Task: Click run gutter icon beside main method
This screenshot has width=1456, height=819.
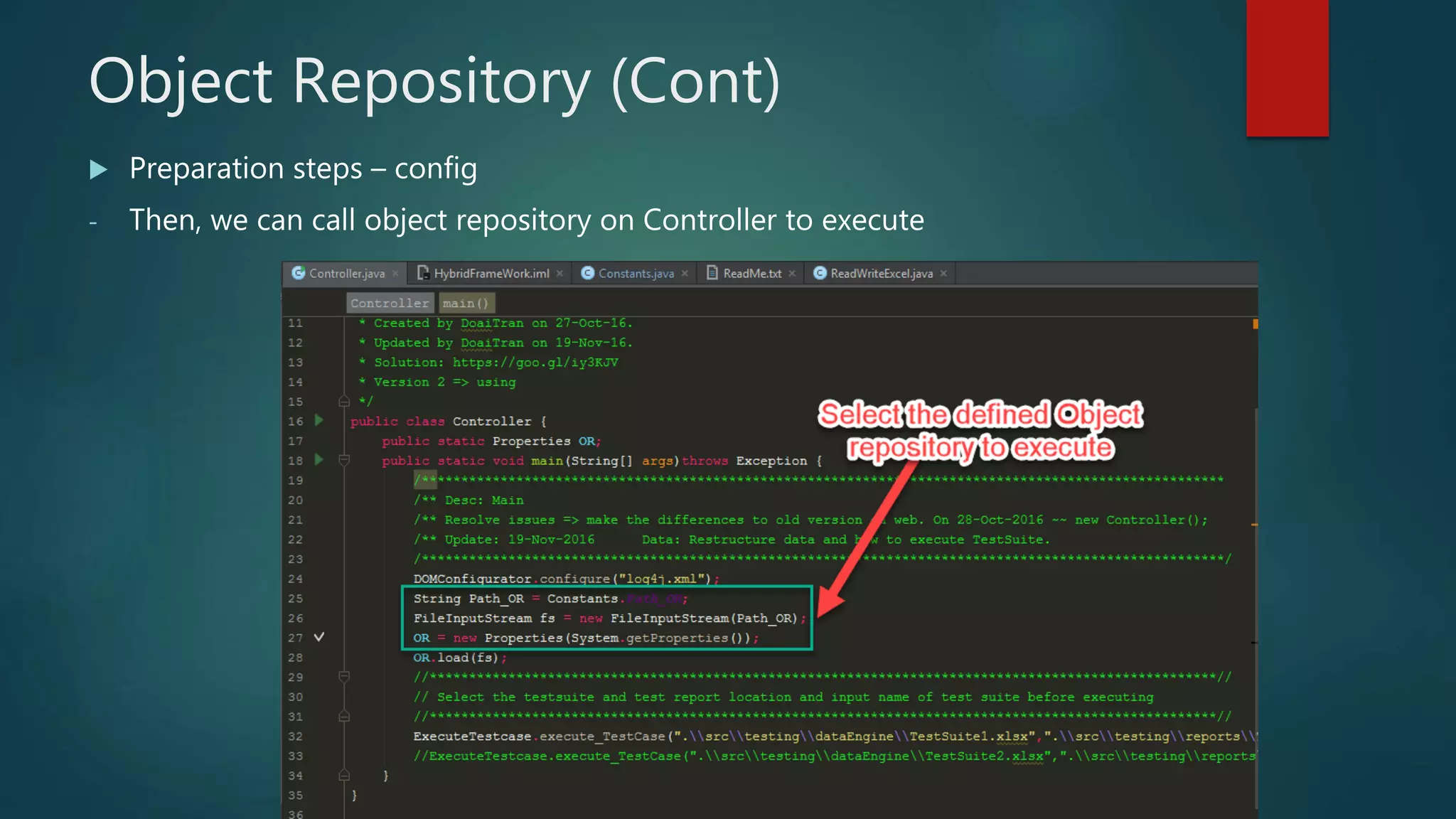Action: (x=319, y=460)
